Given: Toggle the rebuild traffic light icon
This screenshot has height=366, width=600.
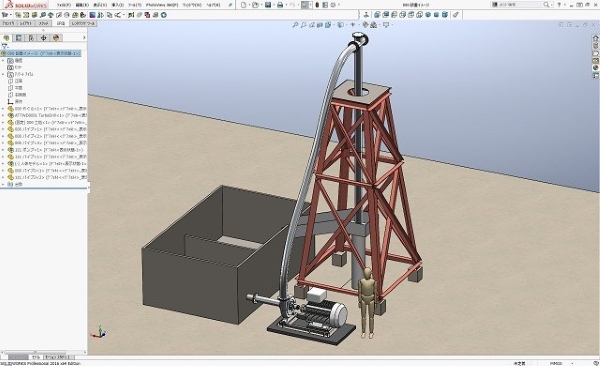Looking at the screenshot, I should tap(317, 5).
